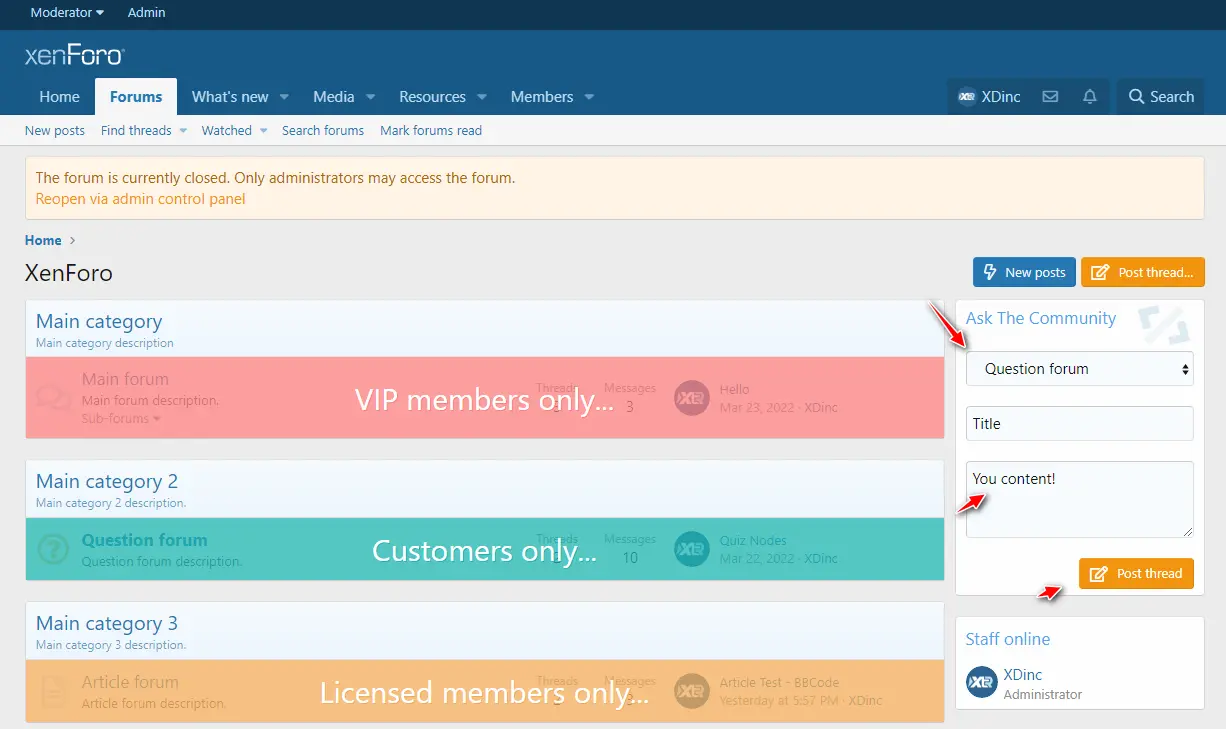Open the Members tab
1226x729 pixels.
(542, 97)
